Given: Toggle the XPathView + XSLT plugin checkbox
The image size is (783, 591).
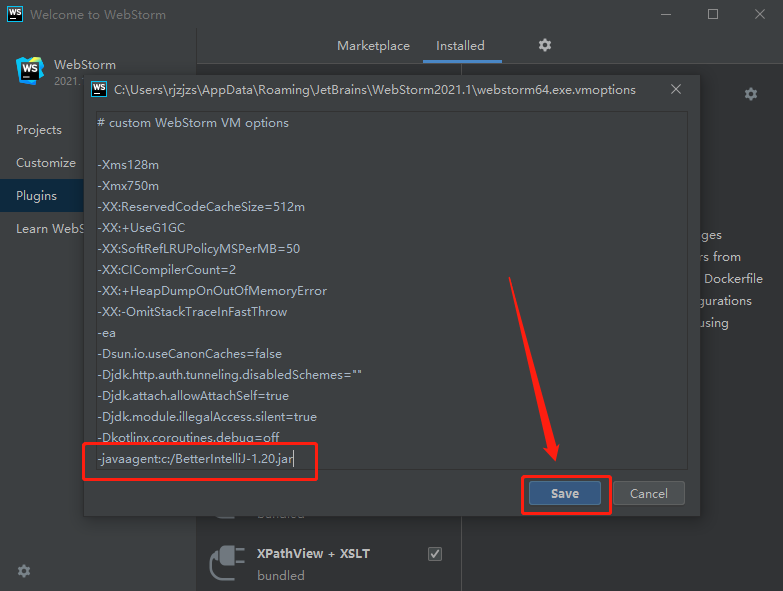Looking at the screenshot, I should tap(435, 554).
